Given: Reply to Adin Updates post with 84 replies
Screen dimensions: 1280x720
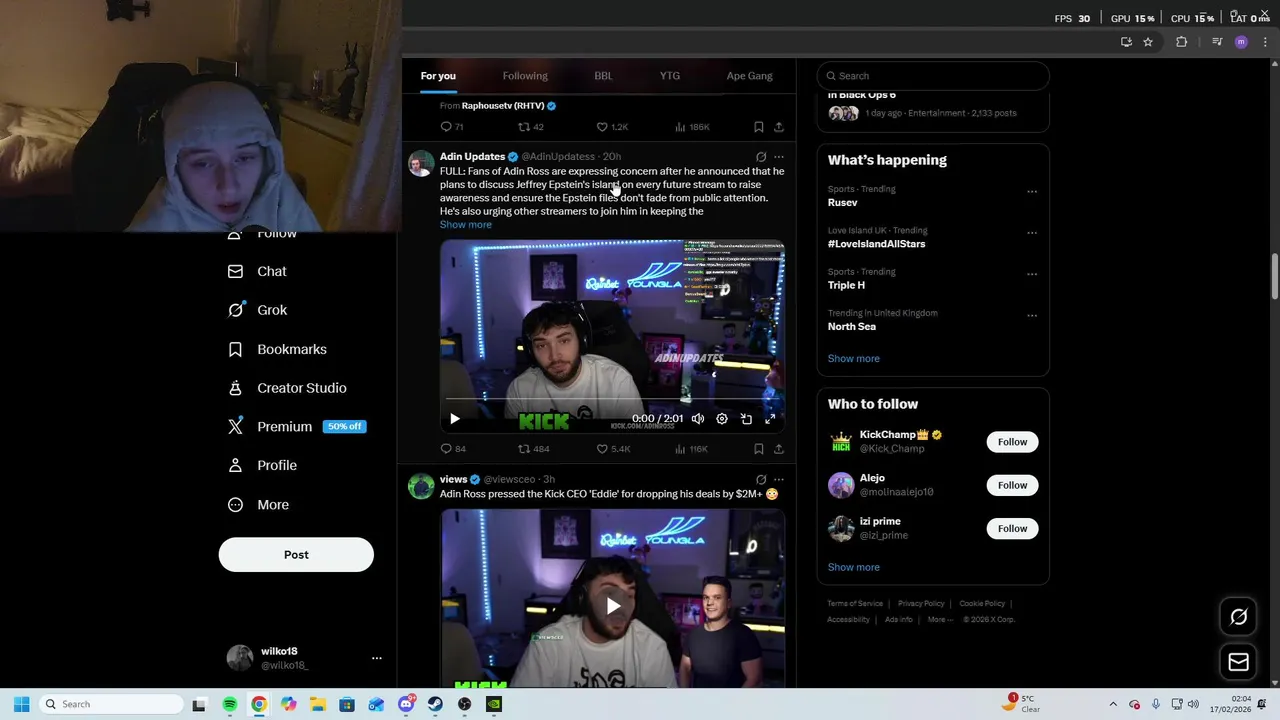Looking at the screenshot, I should 453,449.
